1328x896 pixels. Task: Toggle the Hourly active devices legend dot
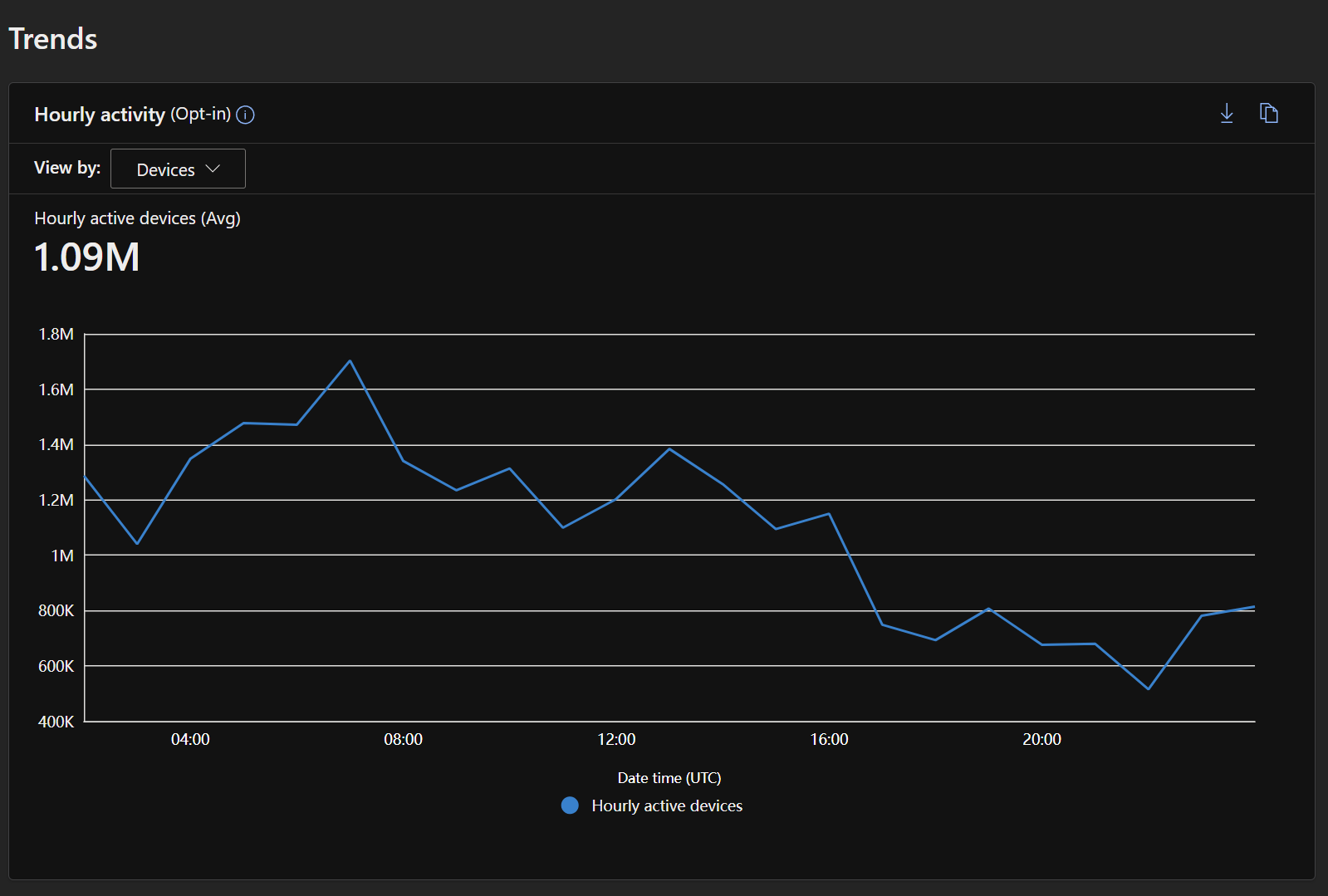(x=570, y=805)
